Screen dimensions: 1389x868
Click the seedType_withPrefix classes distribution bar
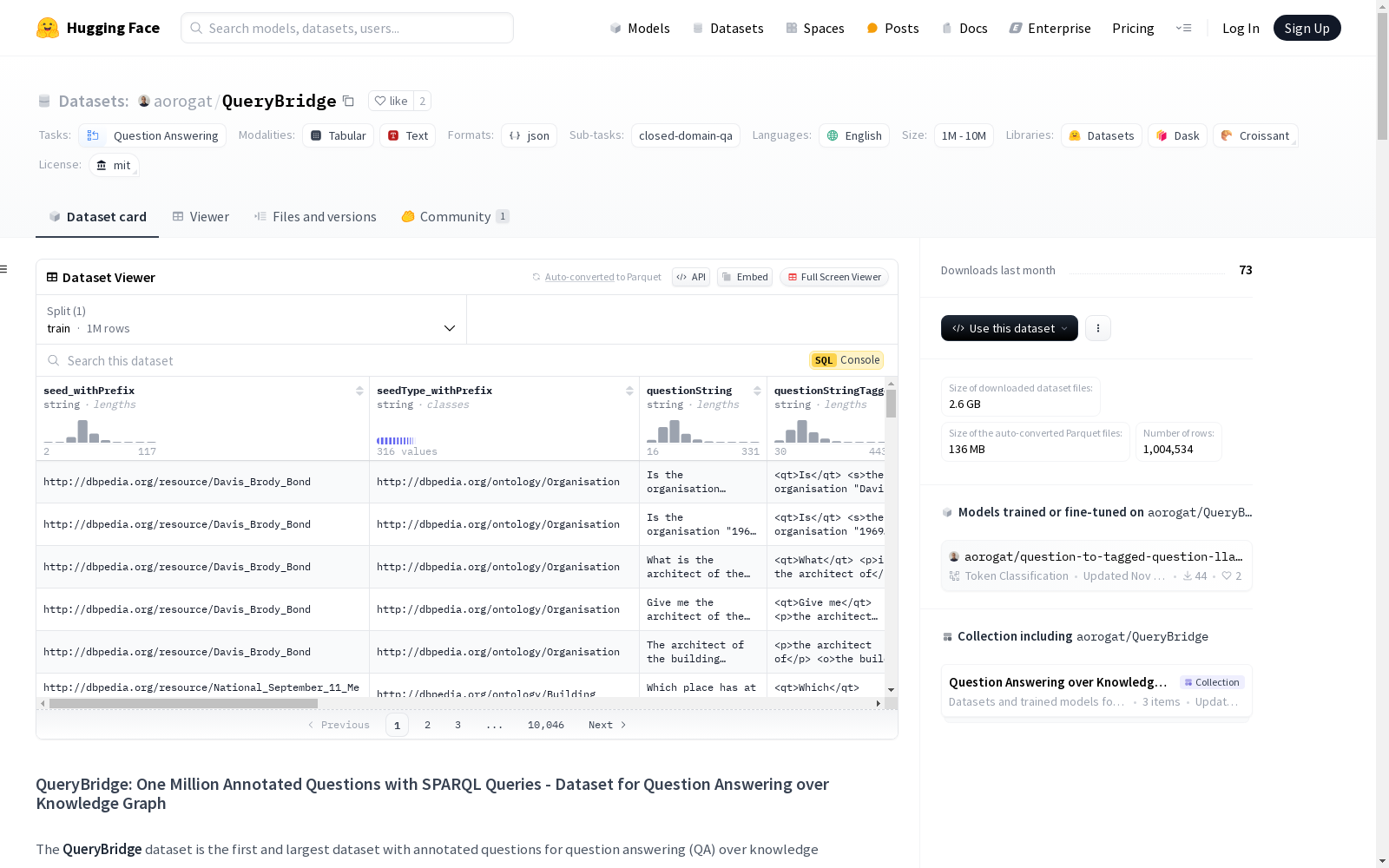[396, 441]
